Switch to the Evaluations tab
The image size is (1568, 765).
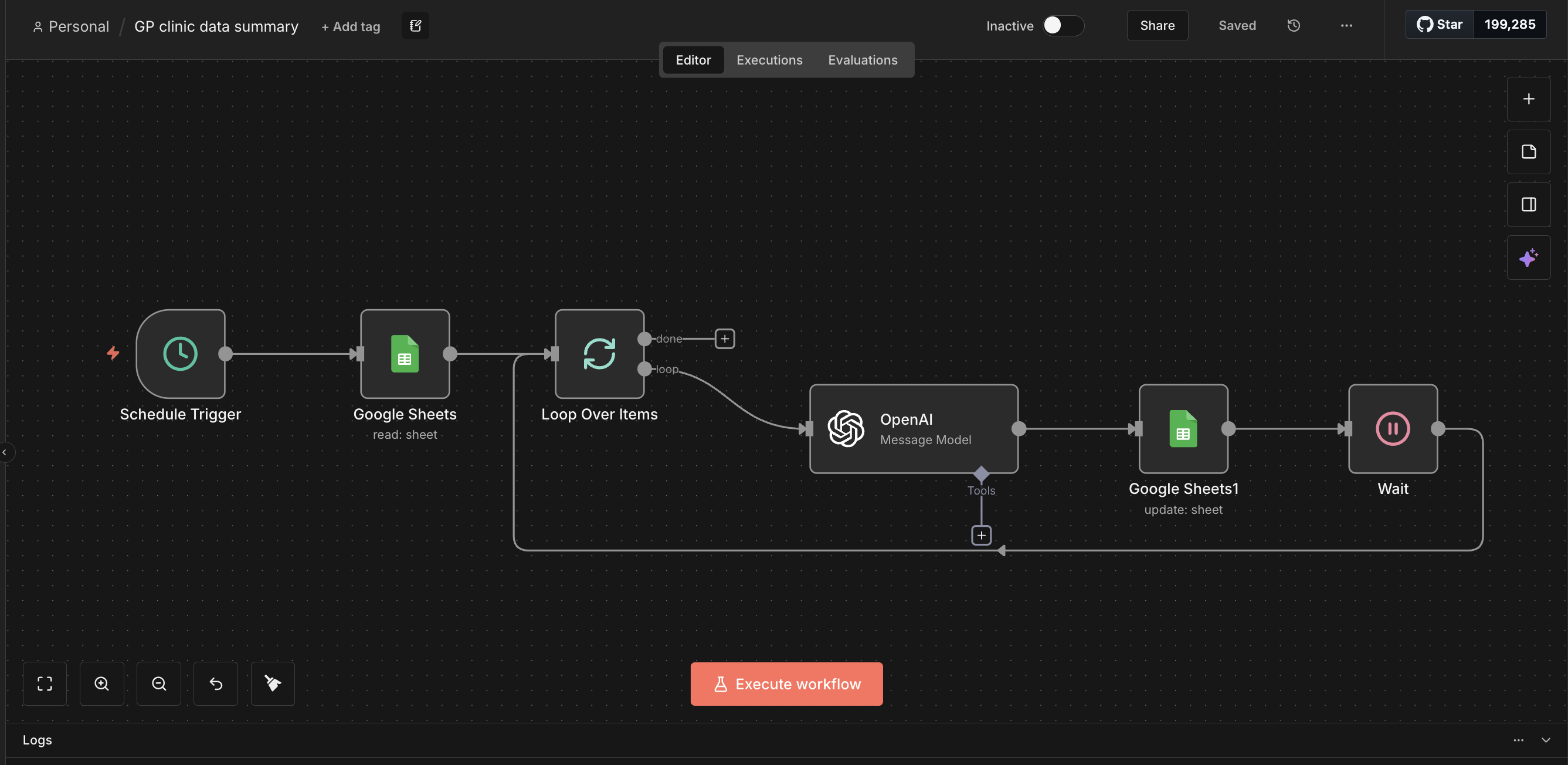tap(863, 60)
